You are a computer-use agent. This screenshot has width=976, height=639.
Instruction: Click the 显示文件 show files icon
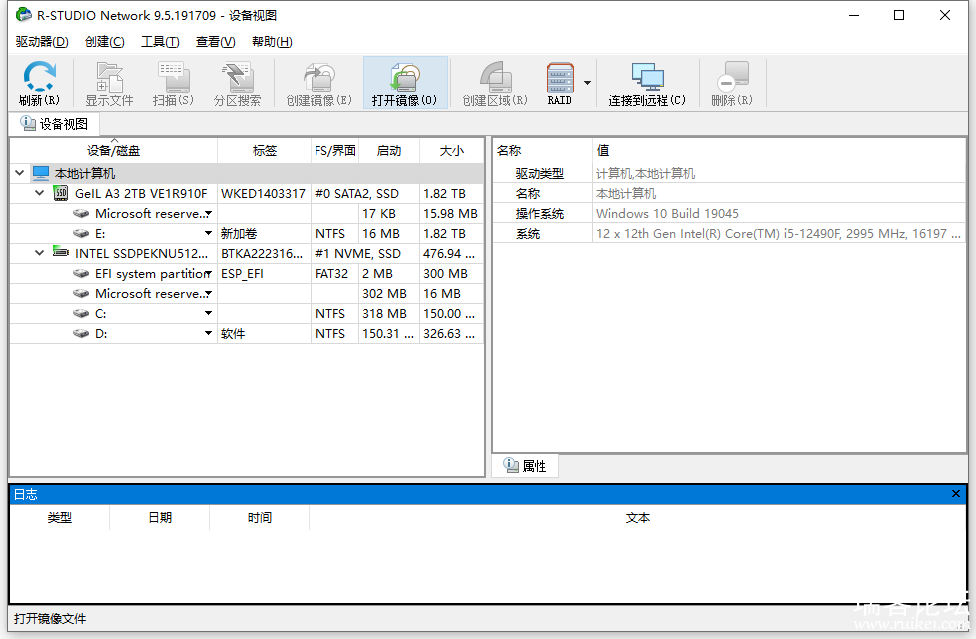pyautogui.click(x=109, y=82)
